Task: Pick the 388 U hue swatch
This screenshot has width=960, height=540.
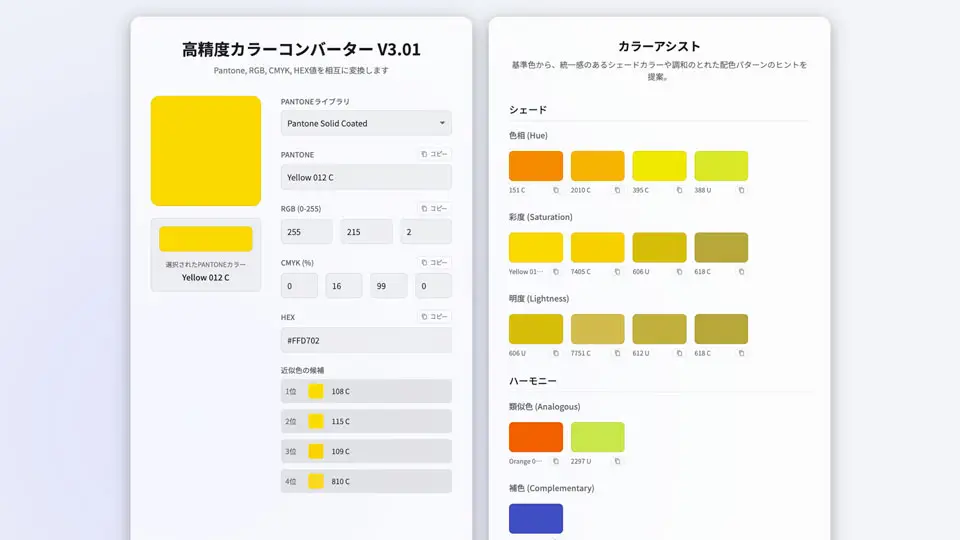Action: click(x=721, y=166)
